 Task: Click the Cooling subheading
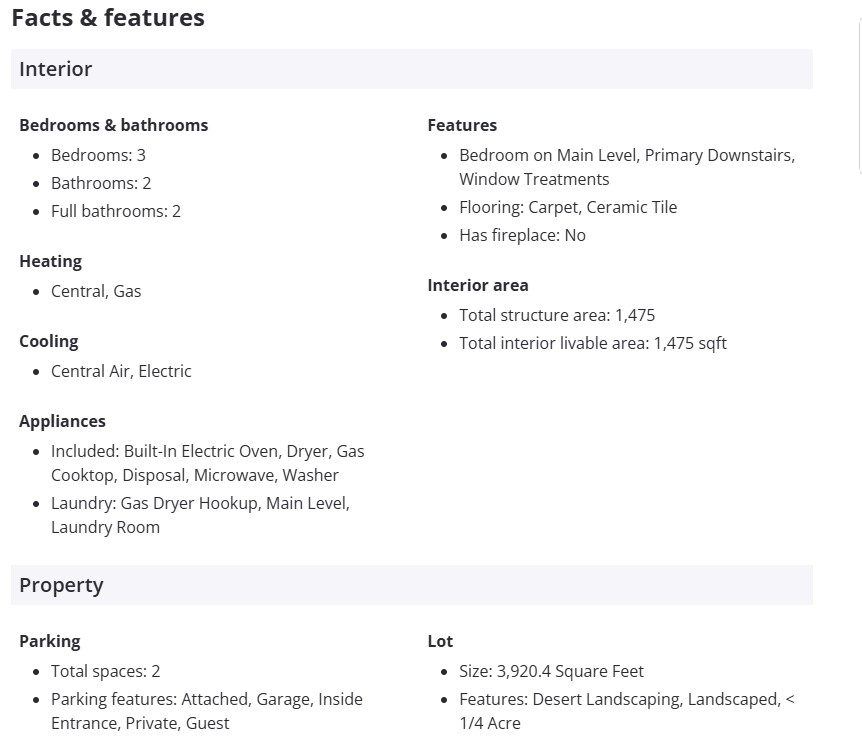click(x=48, y=341)
